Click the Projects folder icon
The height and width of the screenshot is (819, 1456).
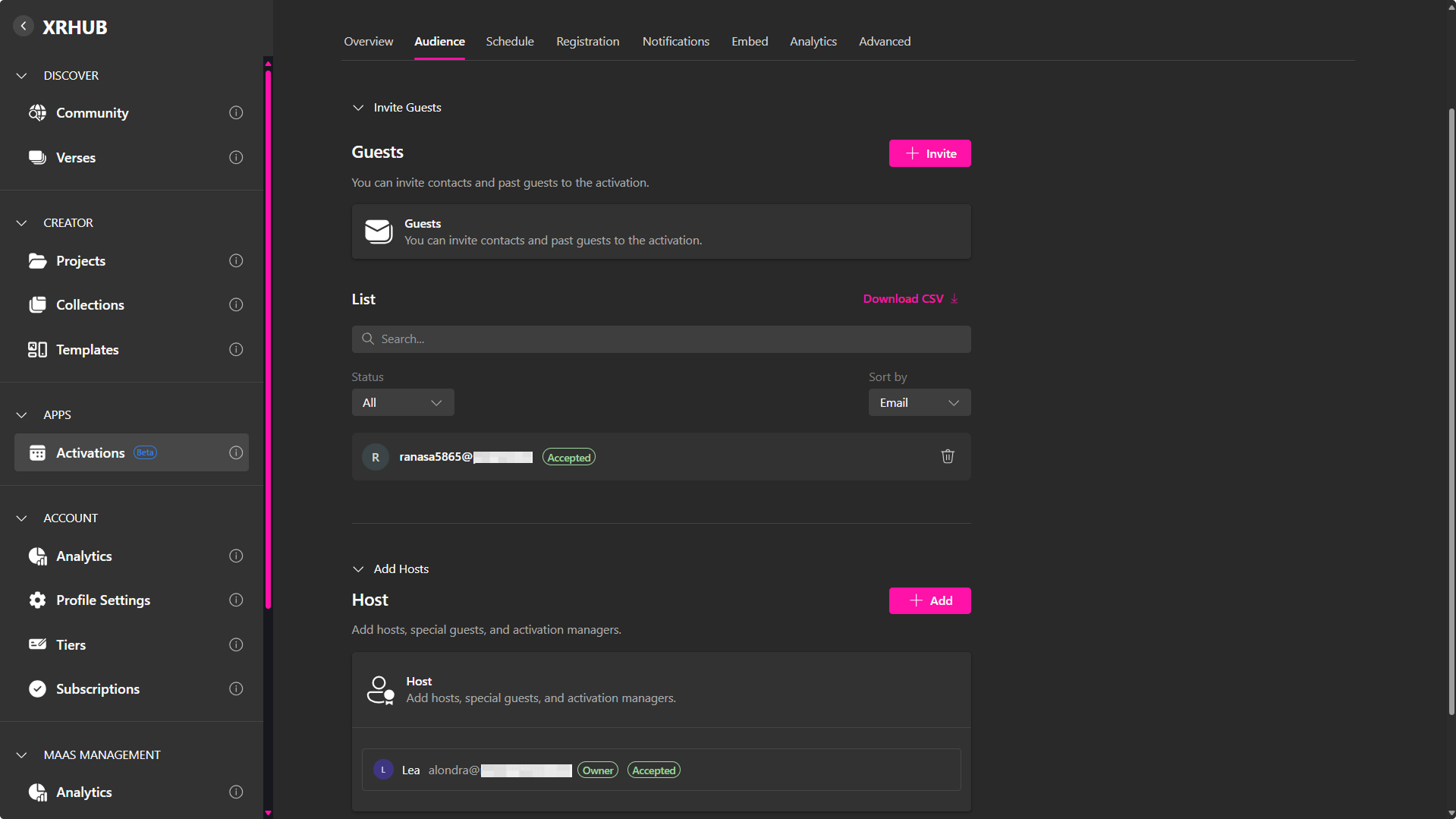pos(37,261)
